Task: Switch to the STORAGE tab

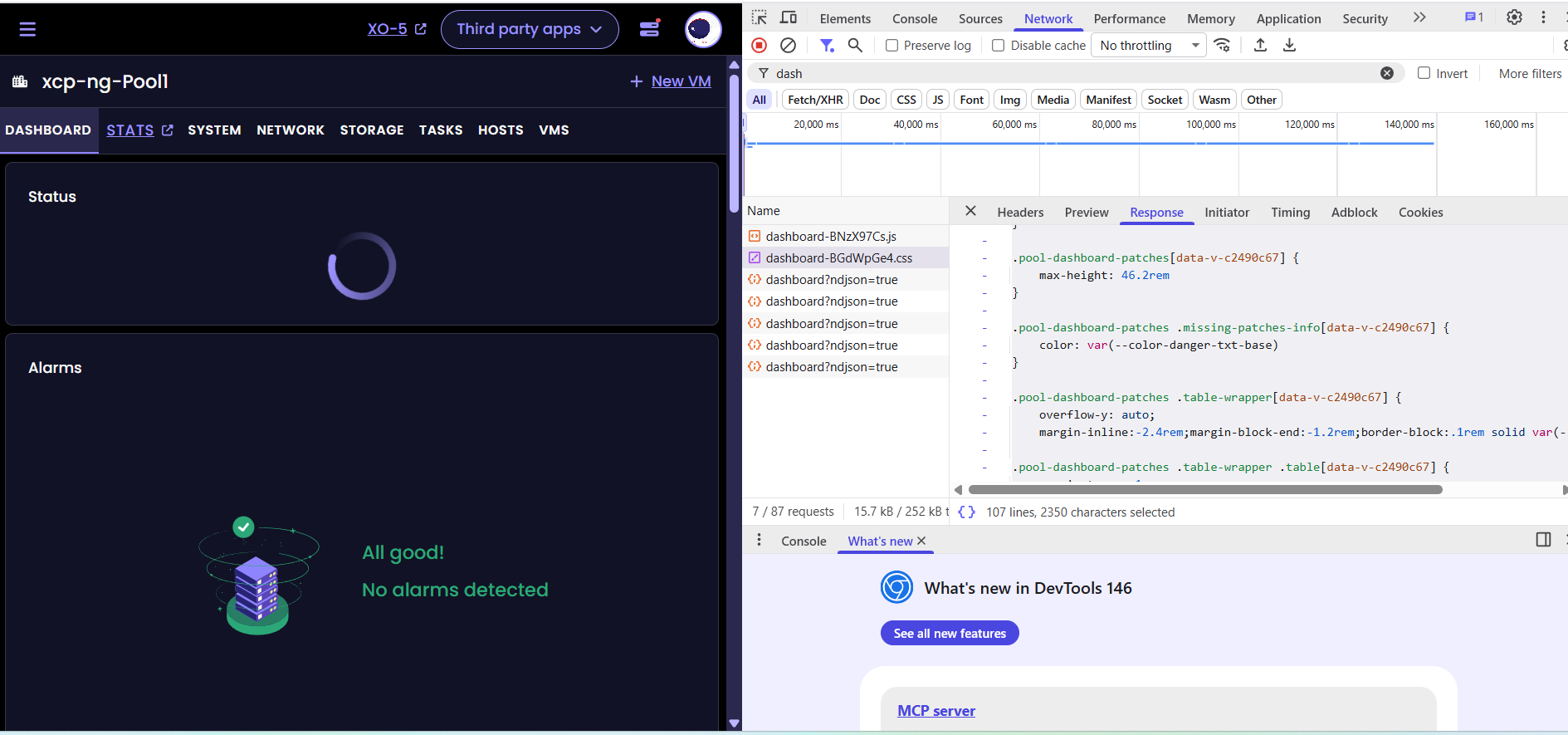Action: [372, 130]
